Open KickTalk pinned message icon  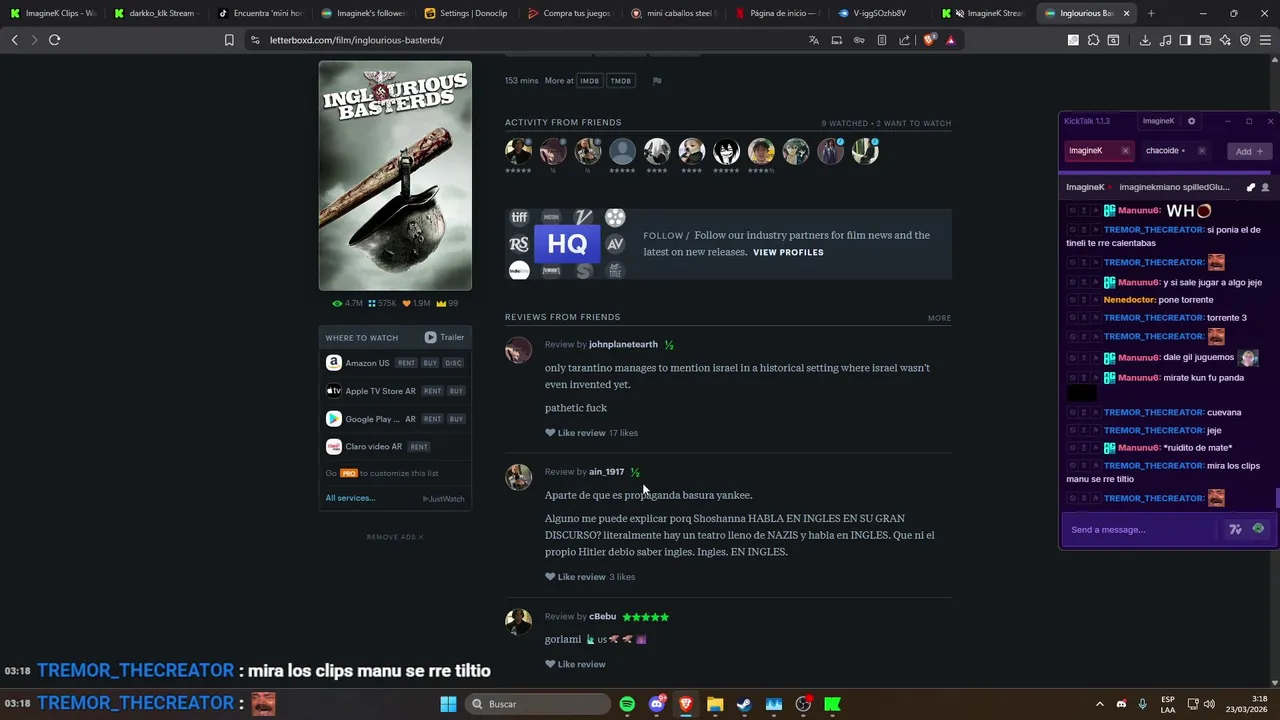tap(1250, 187)
